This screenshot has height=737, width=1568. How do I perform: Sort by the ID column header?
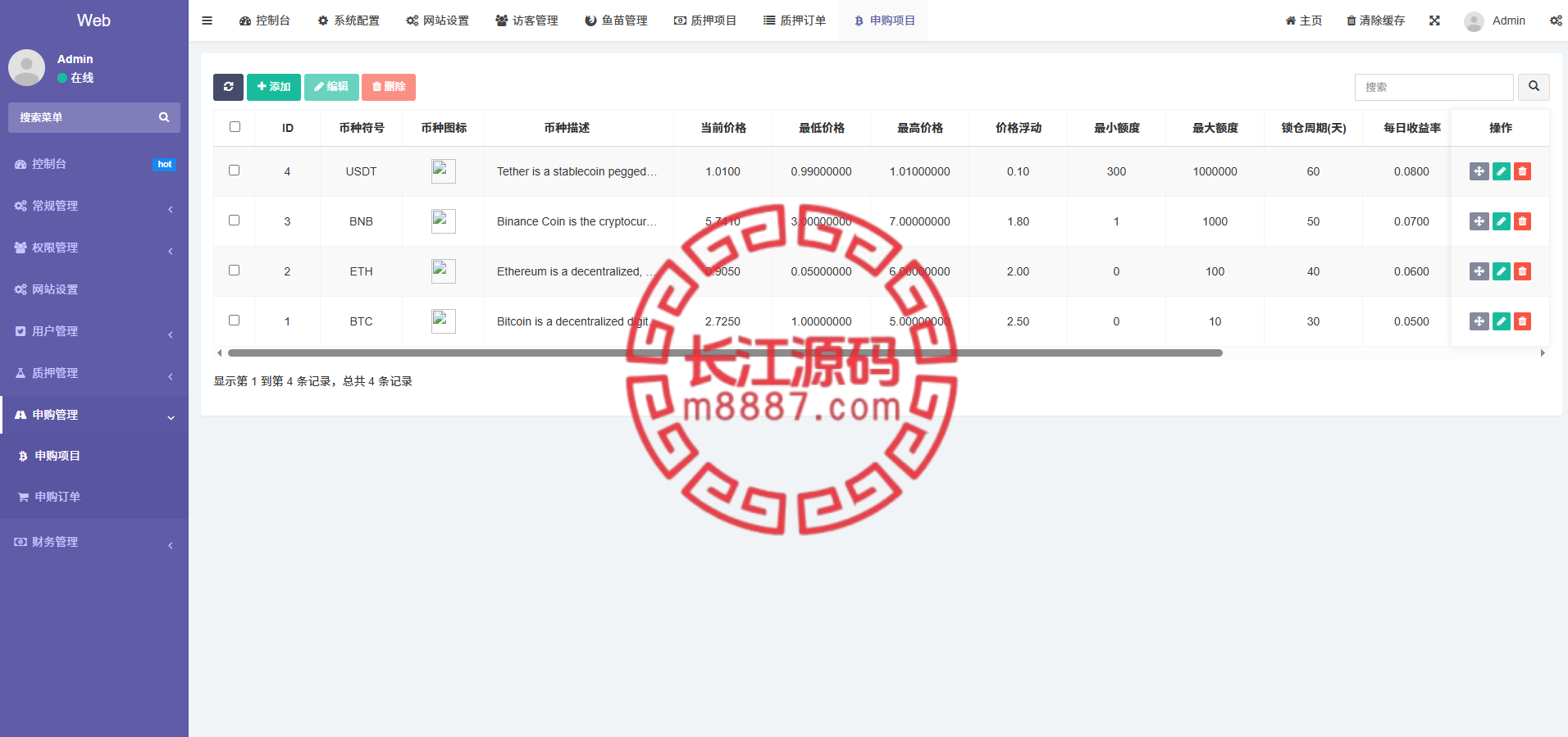coord(288,128)
